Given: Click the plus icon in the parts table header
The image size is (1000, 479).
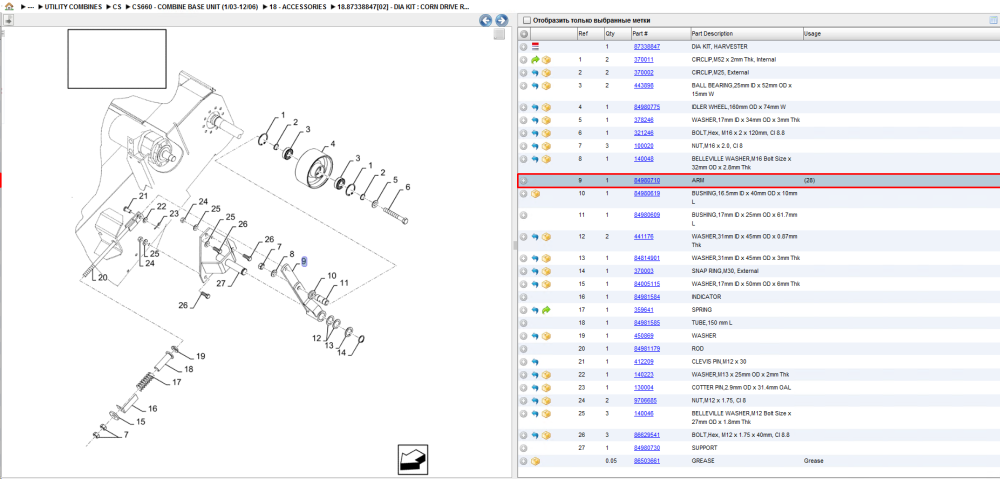Looking at the screenshot, I should click(524, 34).
